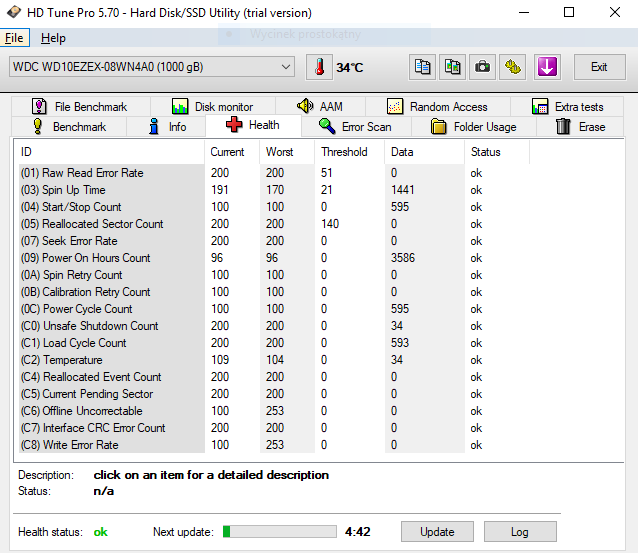Open the Help menu
638x553 pixels.
(x=53, y=38)
